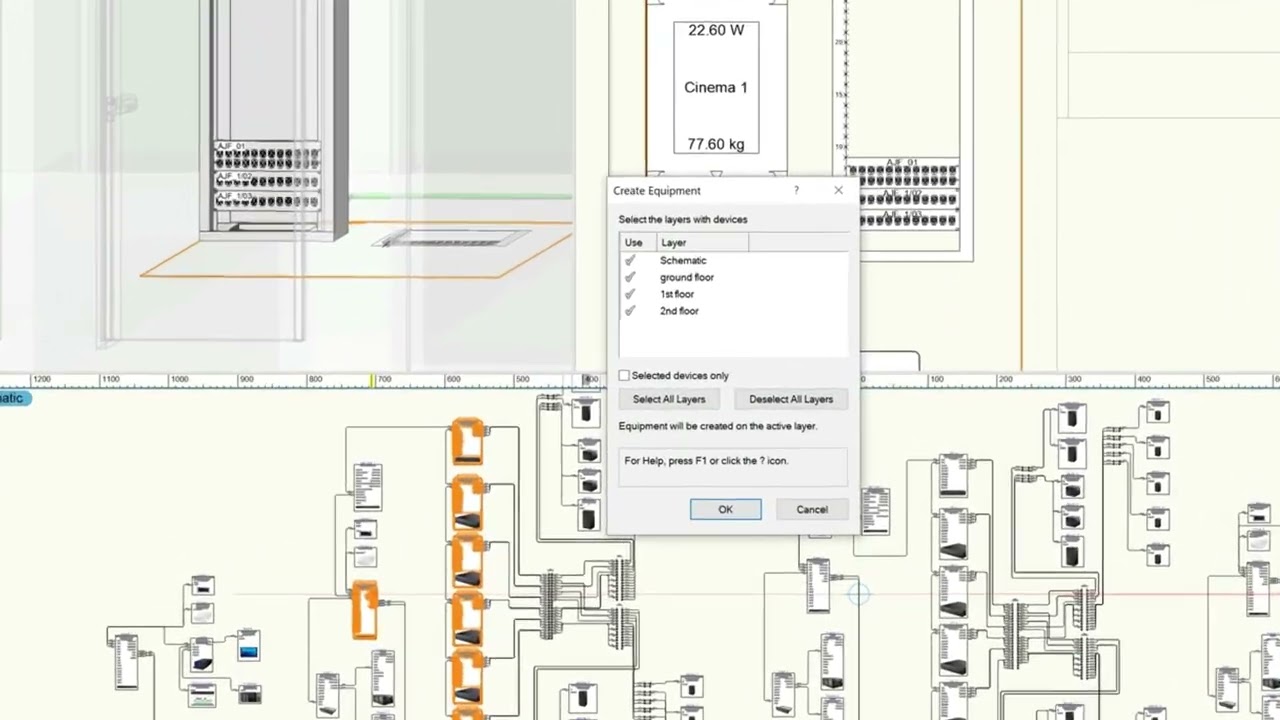Select the Schematic layer name

[x=683, y=260]
